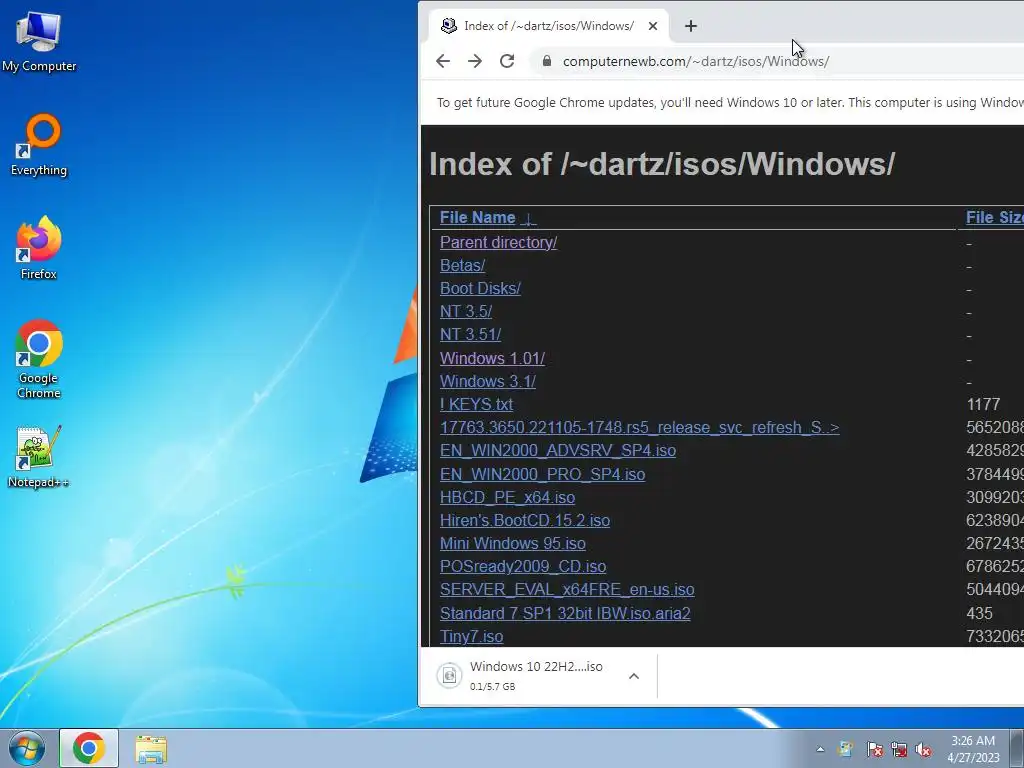Click the Action Center flag tray icon

tap(874, 749)
